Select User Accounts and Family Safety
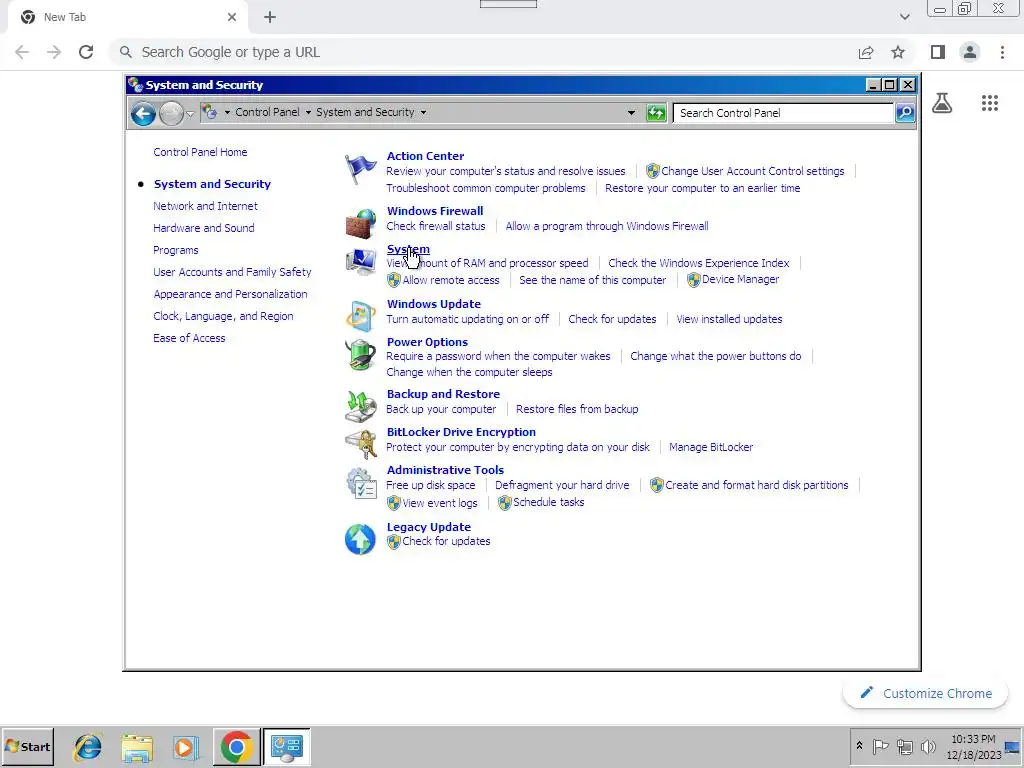Image resolution: width=1024 pixels, height=768 pixels. [232, 272]
